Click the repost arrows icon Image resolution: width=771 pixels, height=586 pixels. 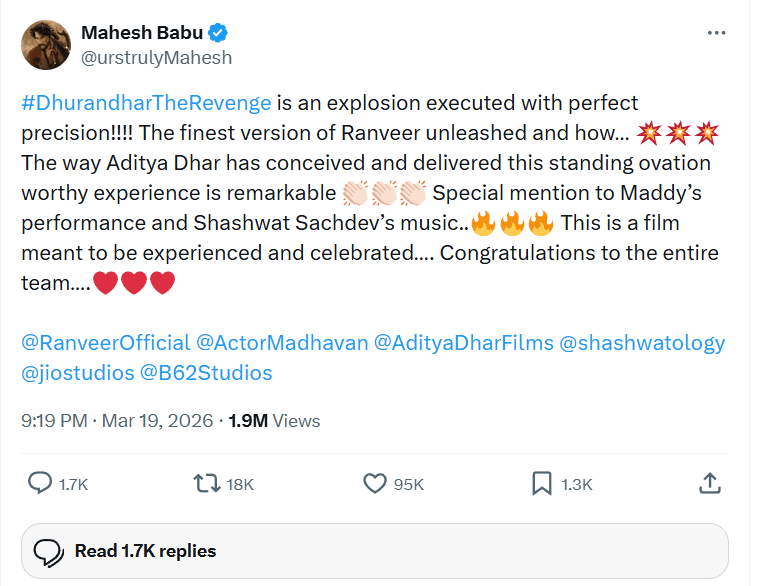click(x=207, y=484)
